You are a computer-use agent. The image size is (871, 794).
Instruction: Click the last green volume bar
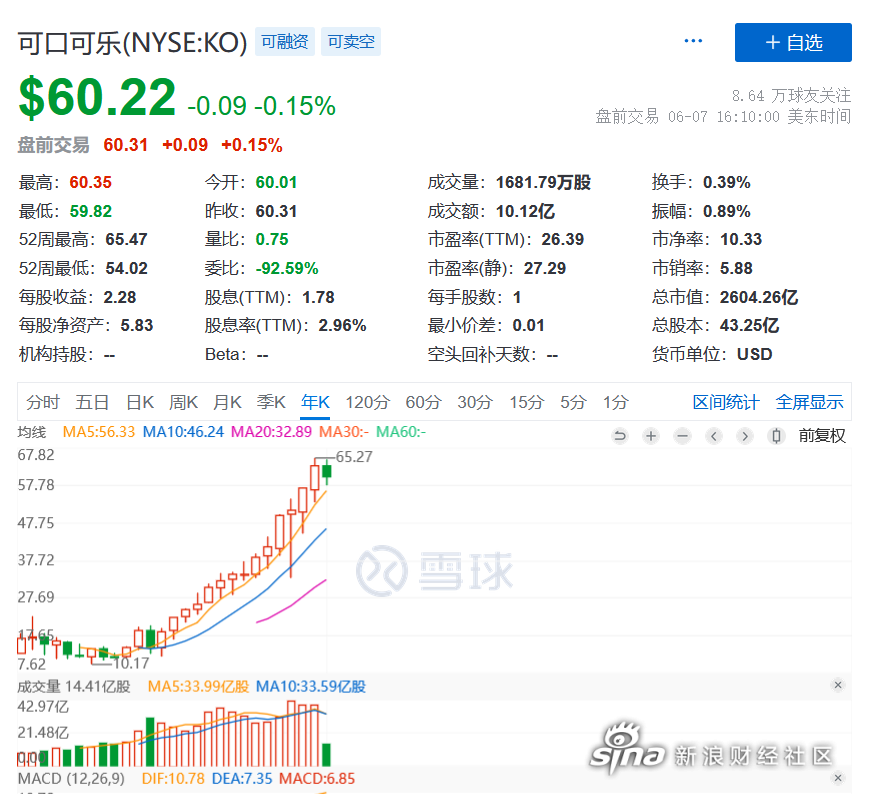pos(327,755)
